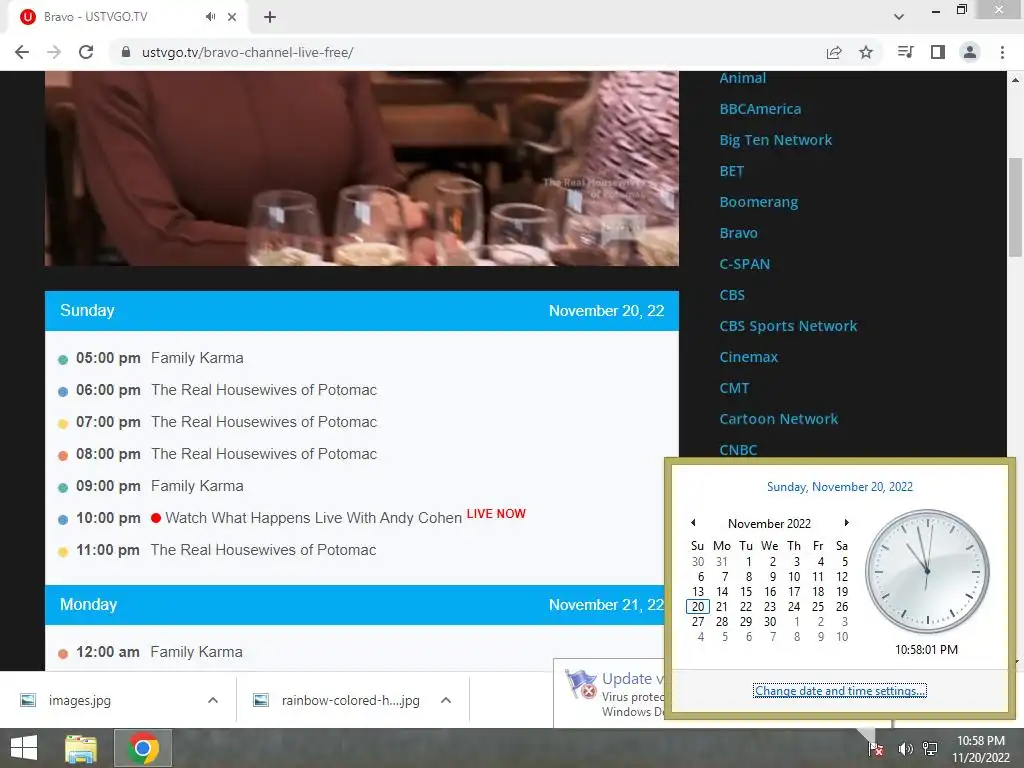This screenshot has width=1024, height=768.
Task: Open the Bravo channel link
Action: (739, 233)
